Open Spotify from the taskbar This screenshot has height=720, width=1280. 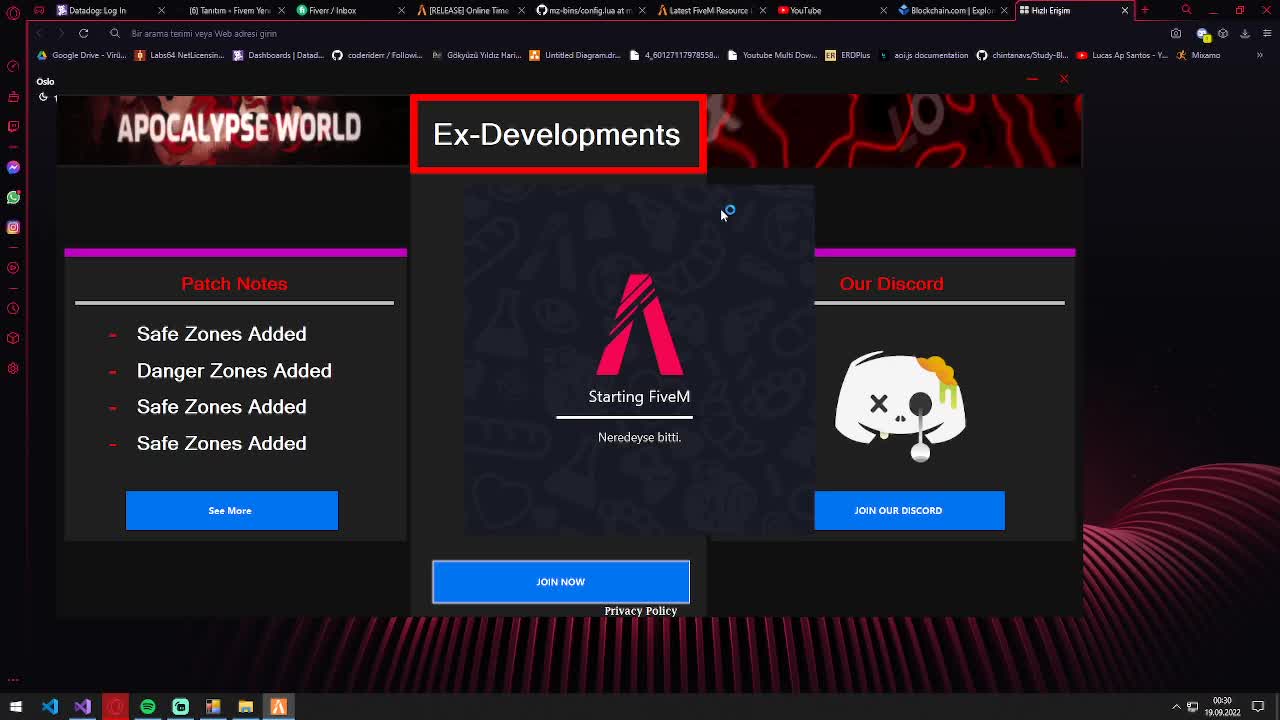click(148, 707)
